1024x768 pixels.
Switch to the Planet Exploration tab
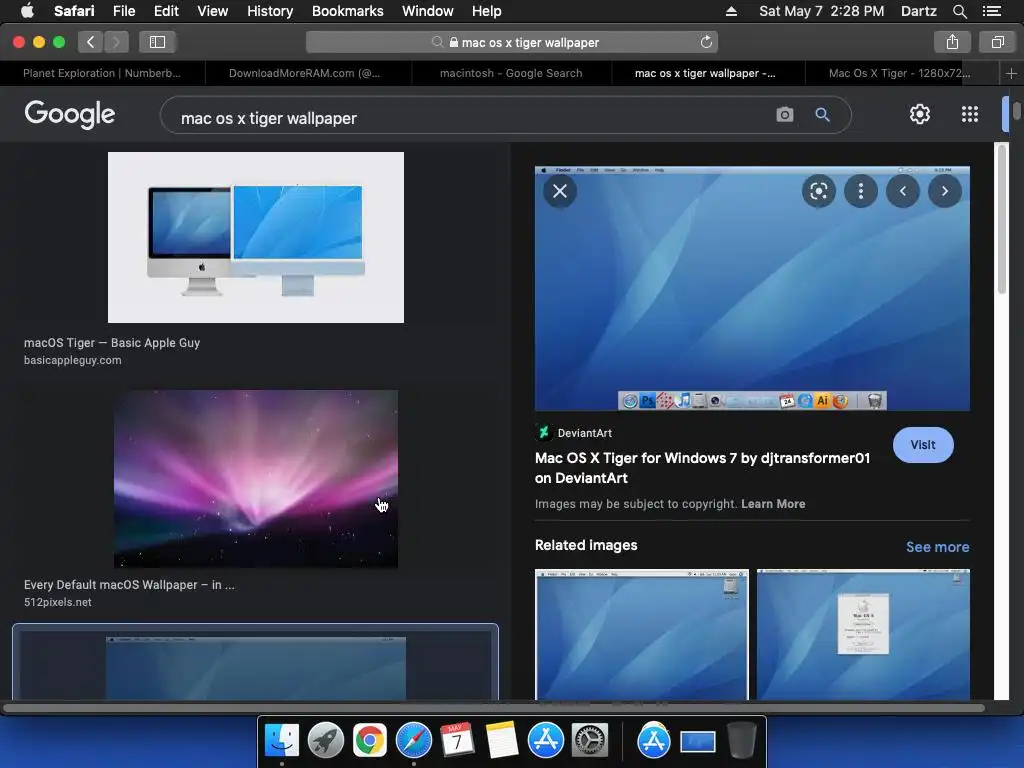[103, 73]
